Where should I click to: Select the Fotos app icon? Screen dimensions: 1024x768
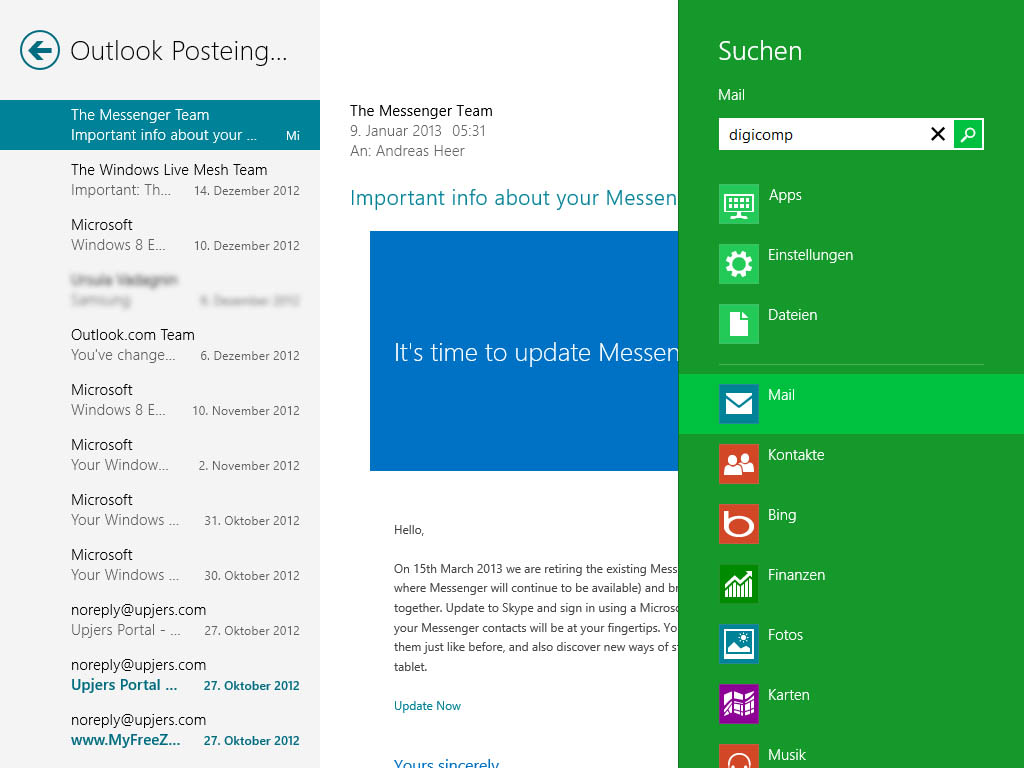pyautogui.click(x=786, y=634)
